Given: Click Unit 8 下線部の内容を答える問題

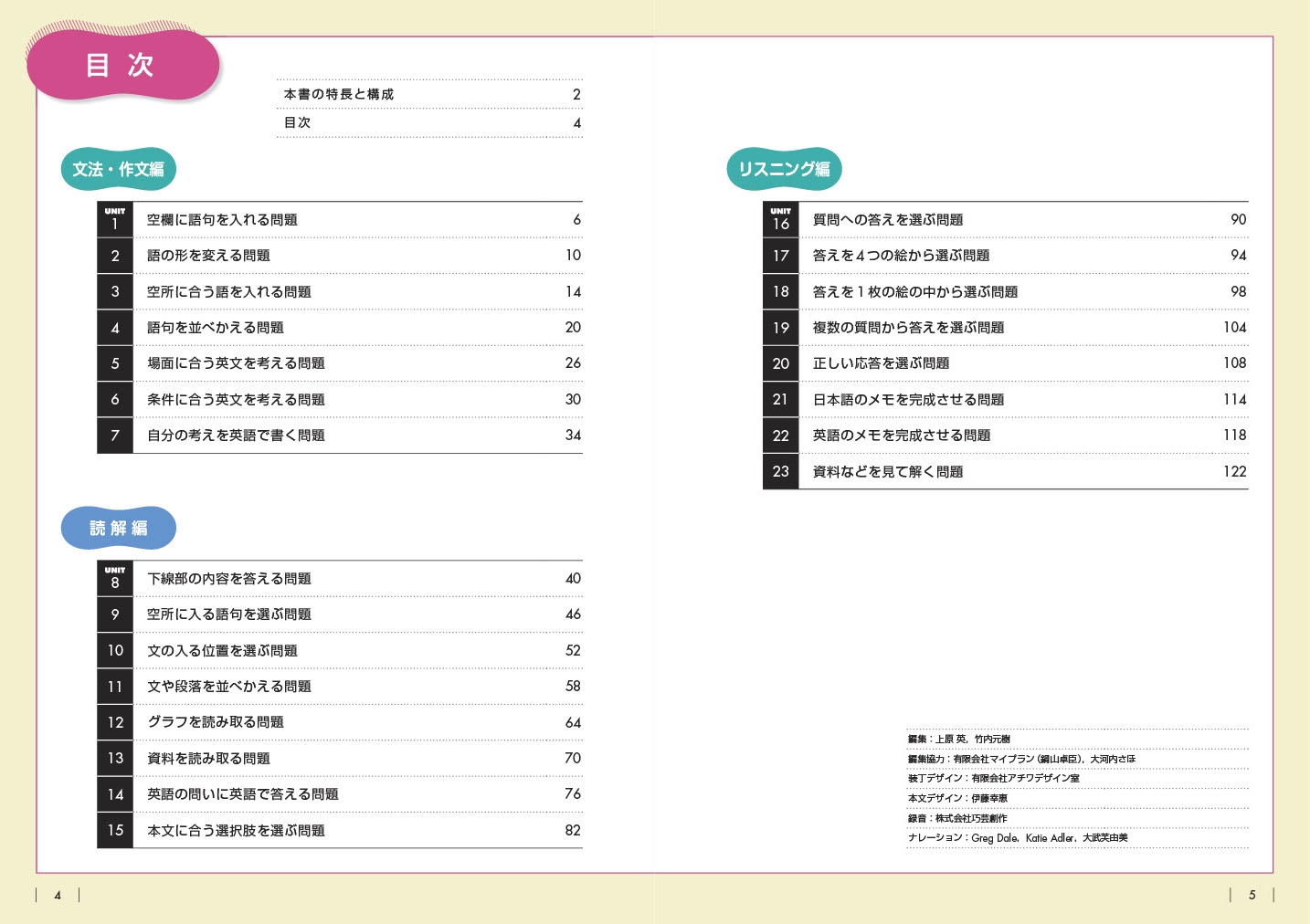Looking at the screenshot, I should click(x=340, y=579).
